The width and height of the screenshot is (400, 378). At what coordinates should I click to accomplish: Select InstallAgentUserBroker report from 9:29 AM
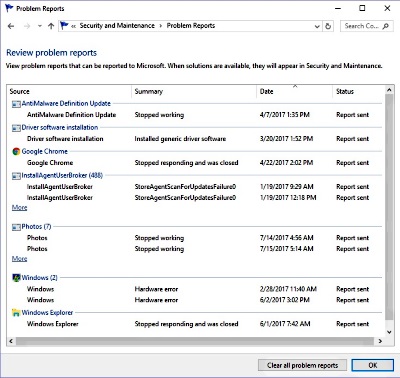pyautogui.click(x=197, y=187)
